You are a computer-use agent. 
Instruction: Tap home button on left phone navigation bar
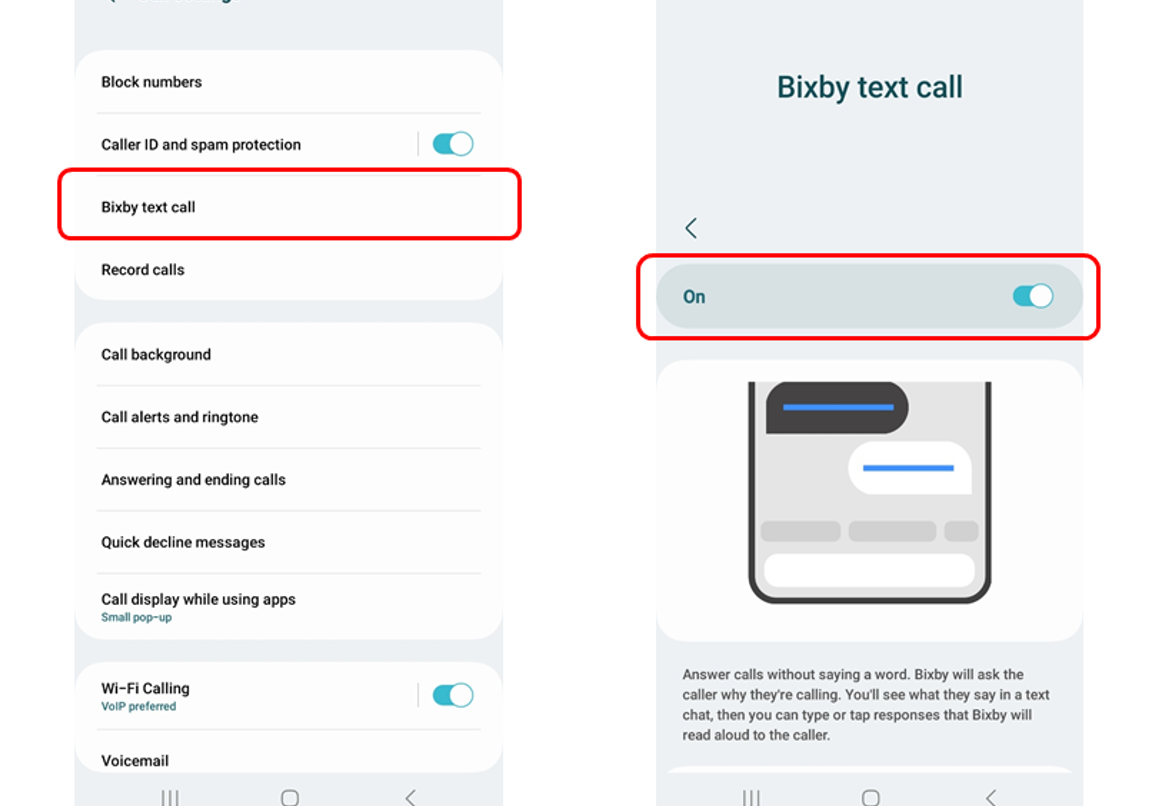(x=290, y=798)
